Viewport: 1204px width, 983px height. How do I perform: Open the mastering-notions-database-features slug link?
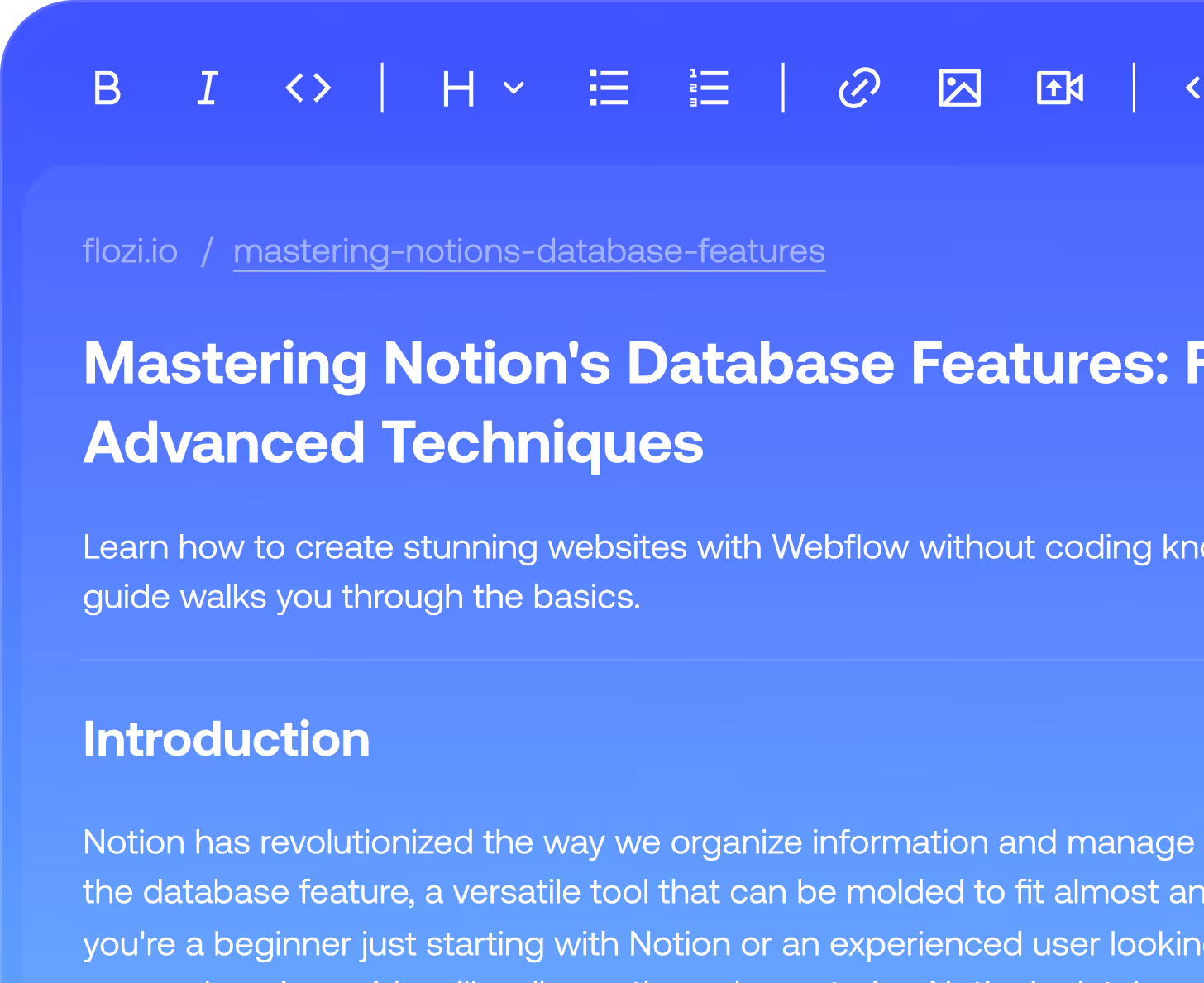tap(529, 251)
